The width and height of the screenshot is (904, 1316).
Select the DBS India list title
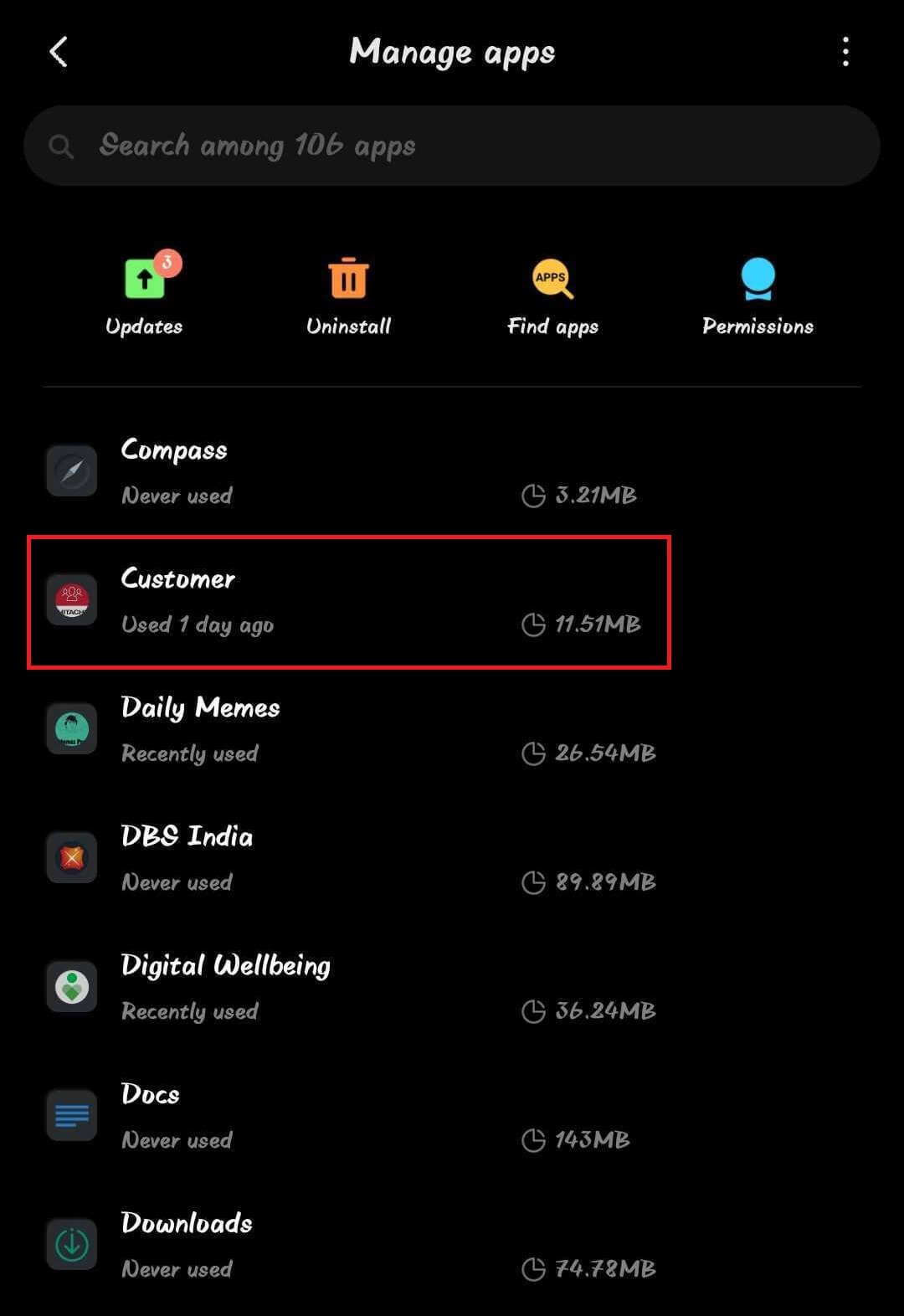(x=187, y=836)
